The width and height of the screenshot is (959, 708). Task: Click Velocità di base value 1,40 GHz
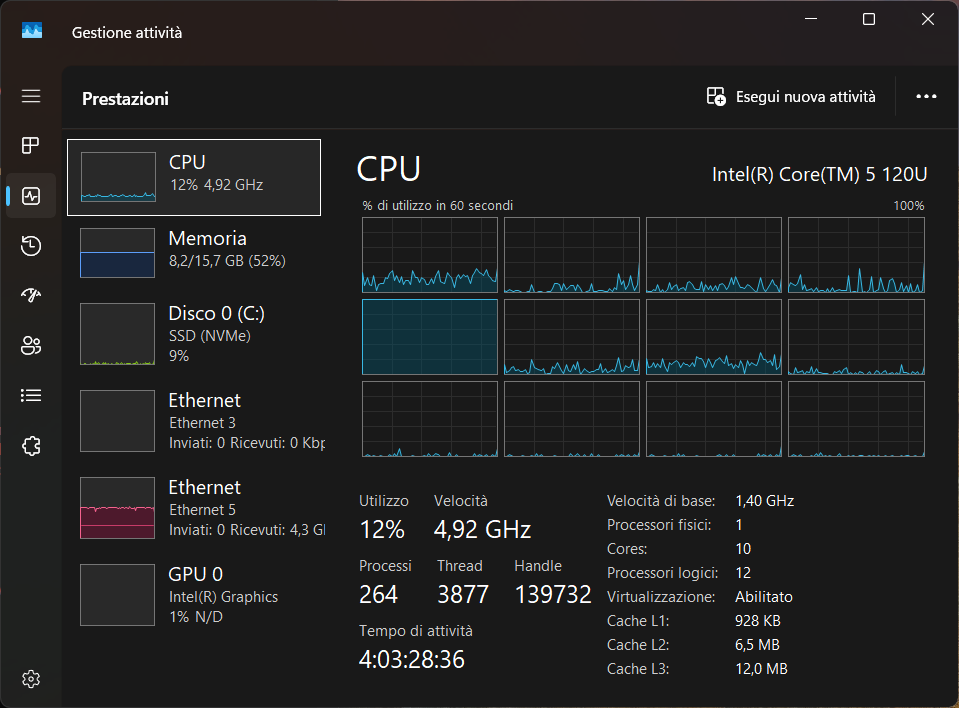[x=765, y=501]
